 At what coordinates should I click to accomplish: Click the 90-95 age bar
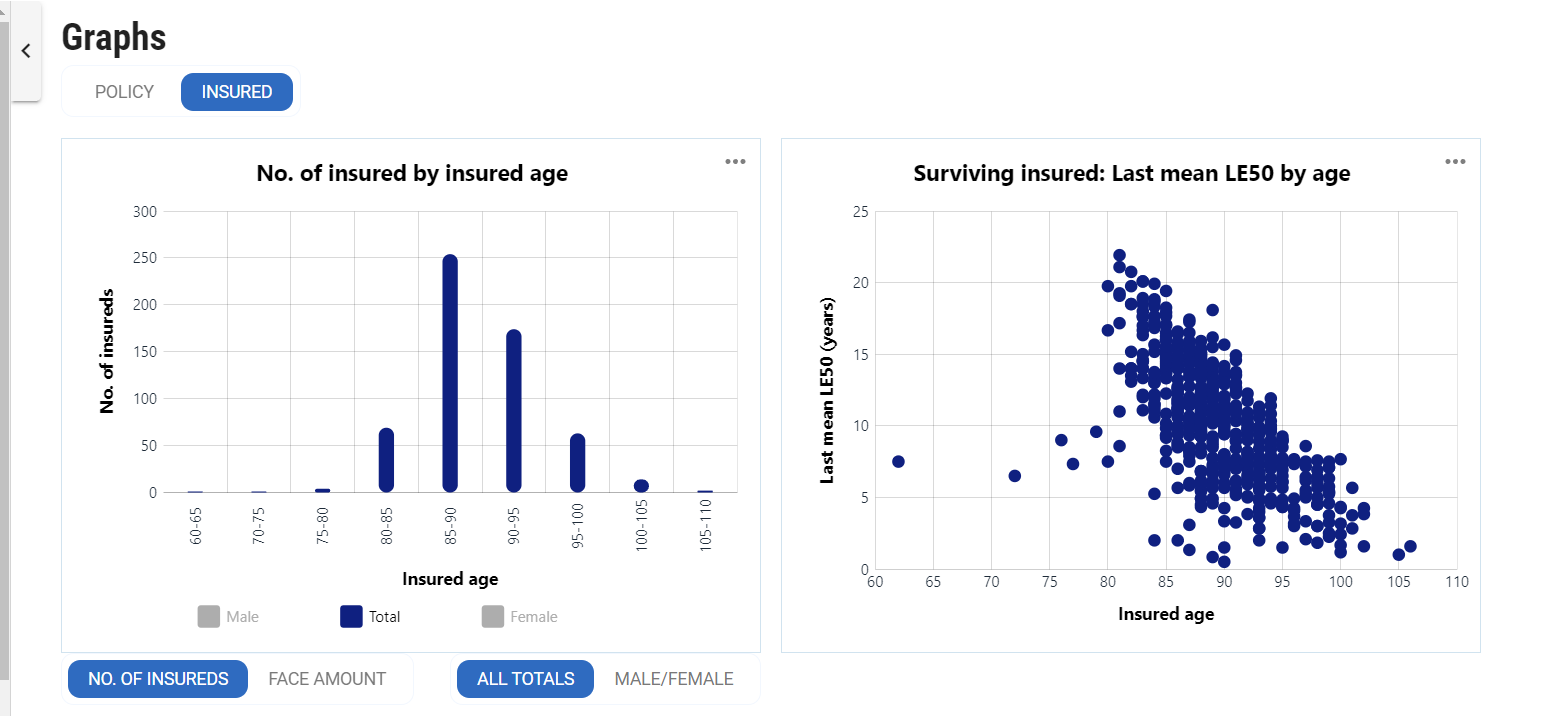(x=514, y=411)
